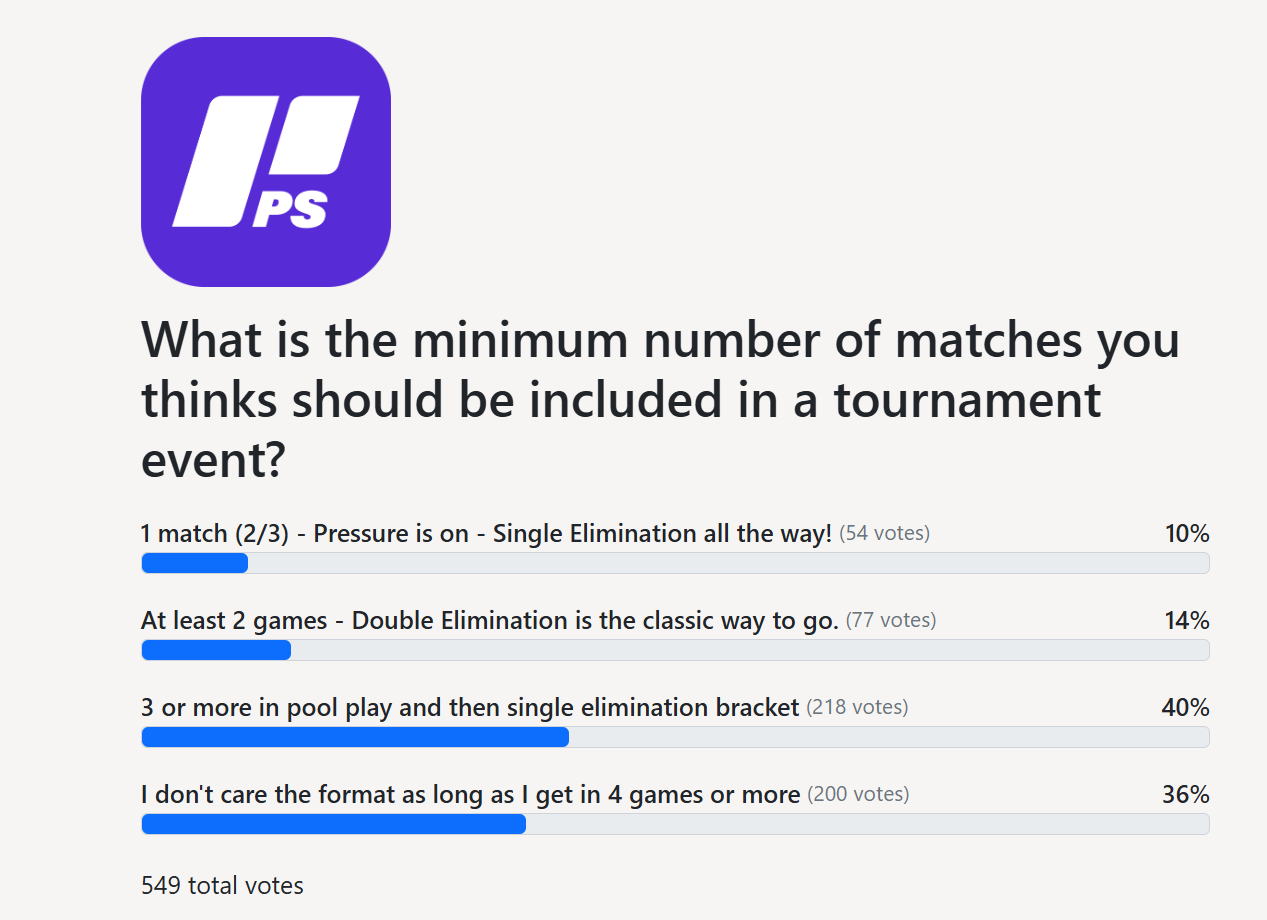The width and height of the screenshot is (1267, 920).
Task: Click the "549 total votes" text
Action: pyautogui.click(x=222, y=886)
